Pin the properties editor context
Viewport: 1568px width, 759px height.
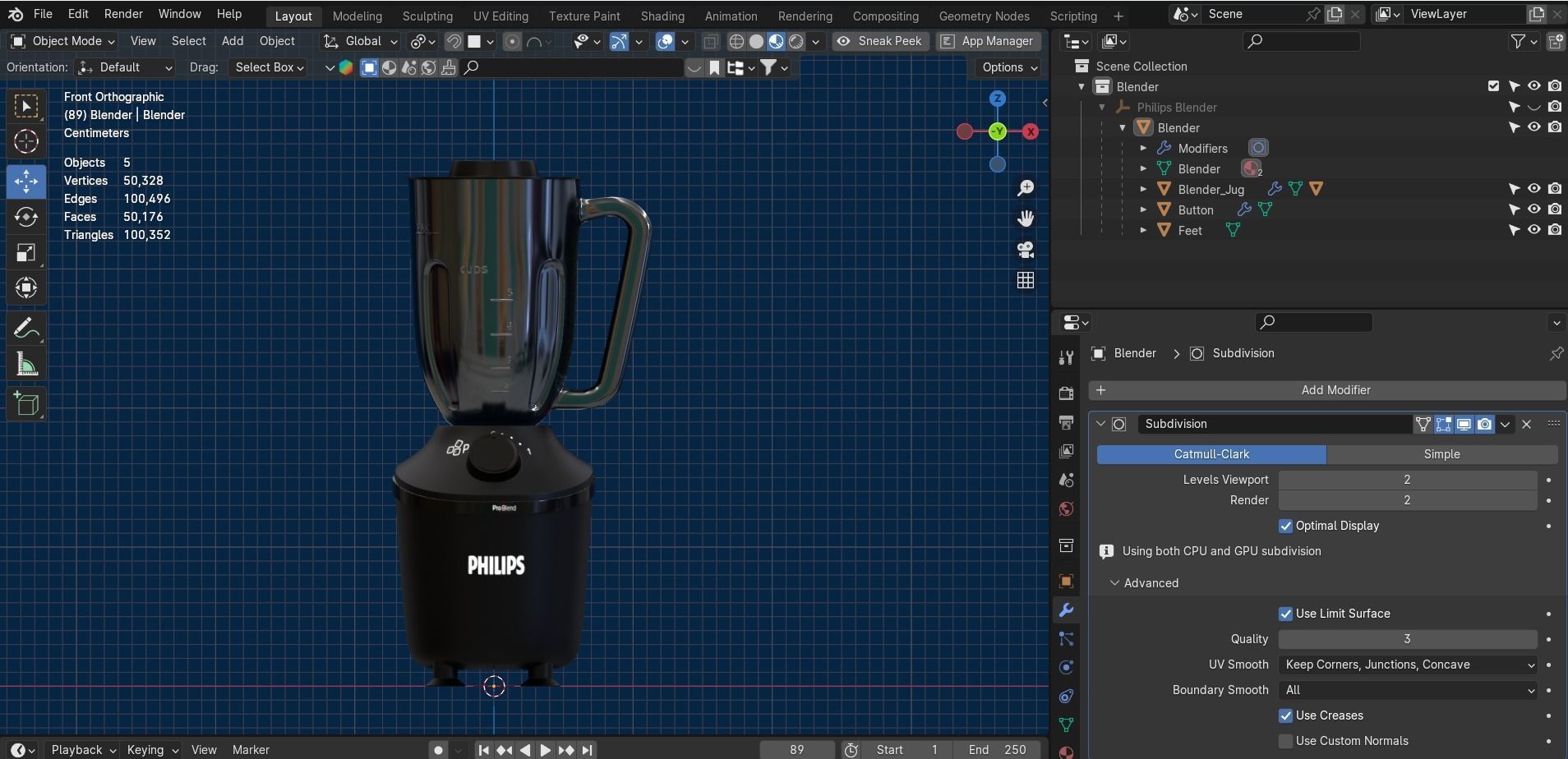(1556, 353)
